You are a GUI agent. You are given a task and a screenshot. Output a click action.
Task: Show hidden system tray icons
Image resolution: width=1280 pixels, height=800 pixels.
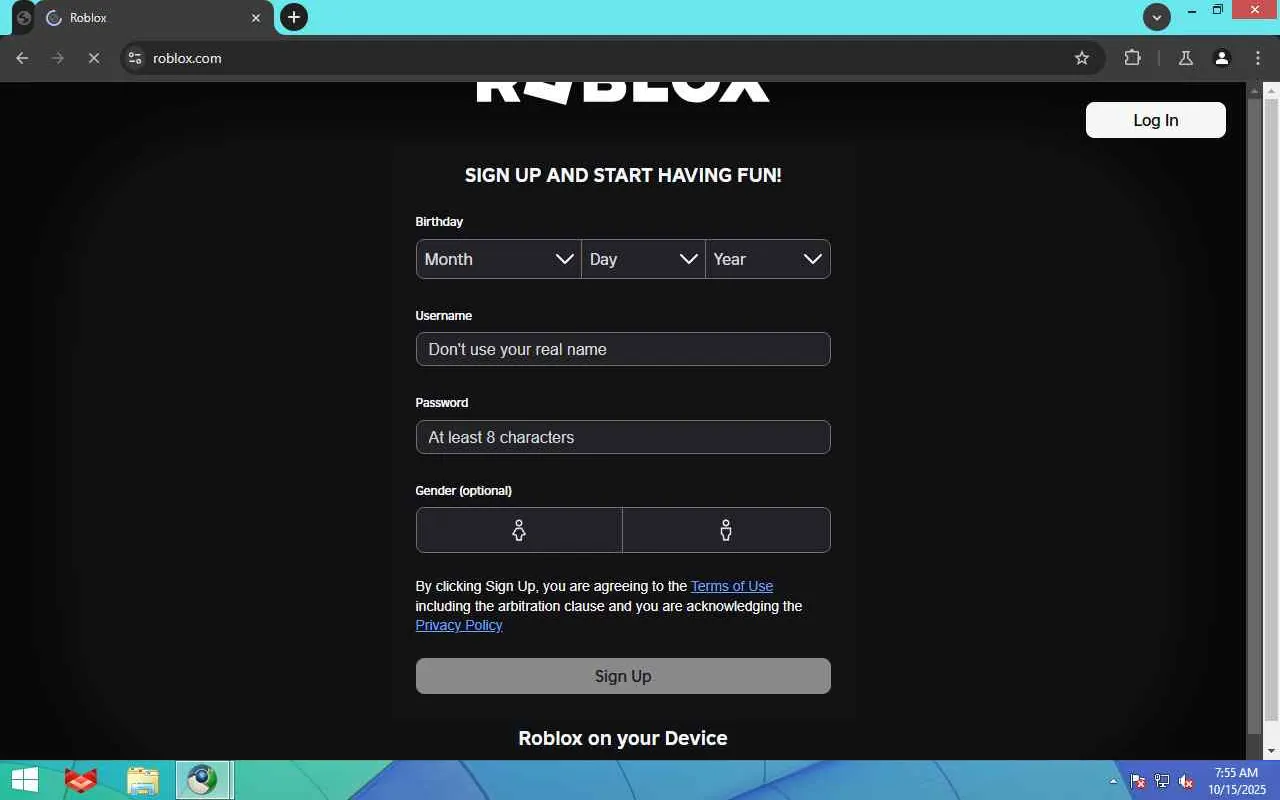(1113, 781)
